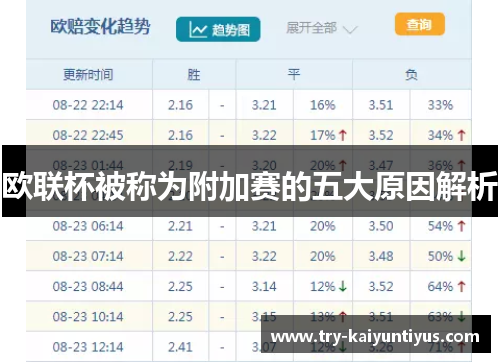Image resolution: width=500 pixels, height=362 pixels.
Task: Select lose odds 3.52 in 08-23 08:44 row
Action: 381,286
